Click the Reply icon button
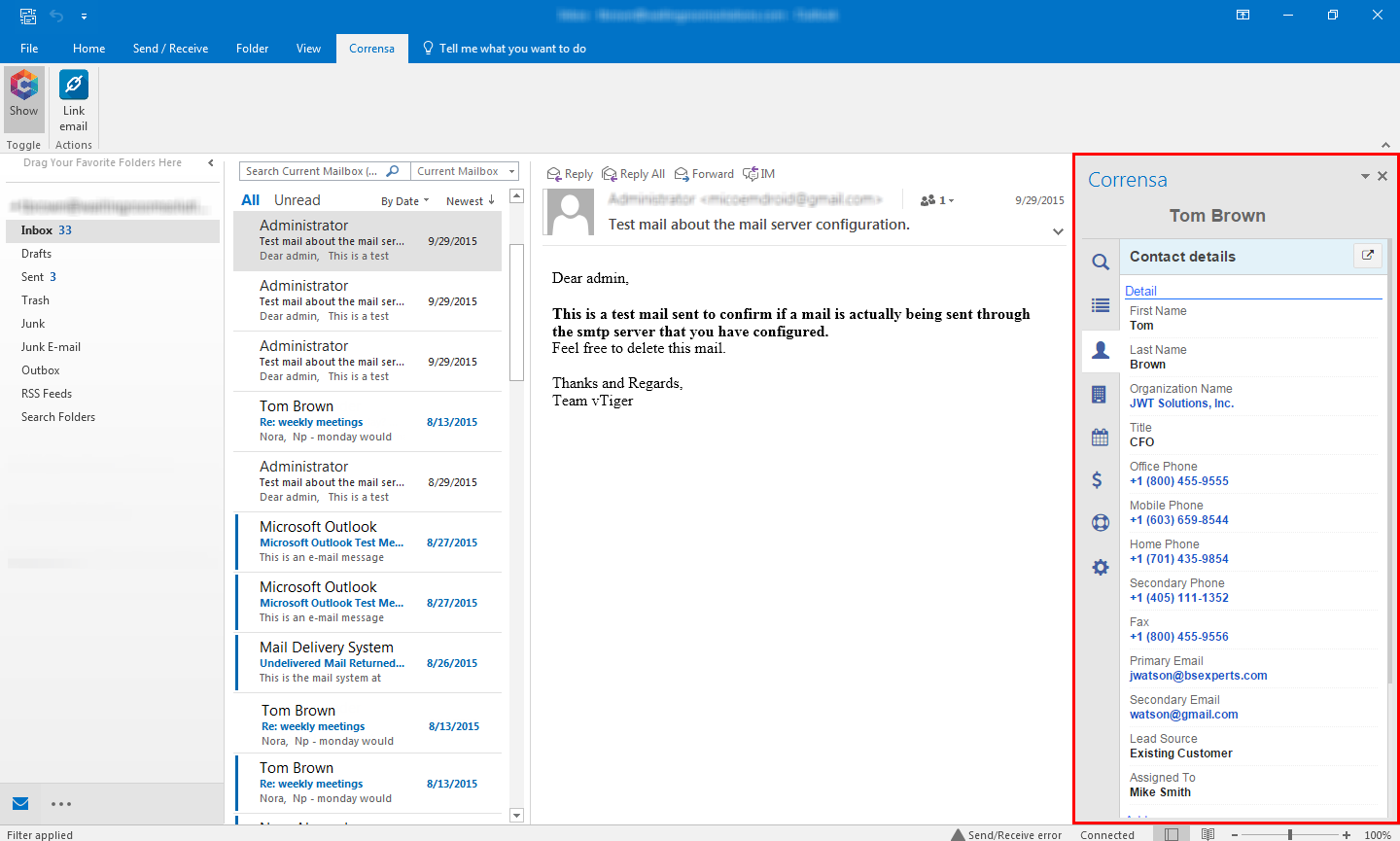 point(570,174)
